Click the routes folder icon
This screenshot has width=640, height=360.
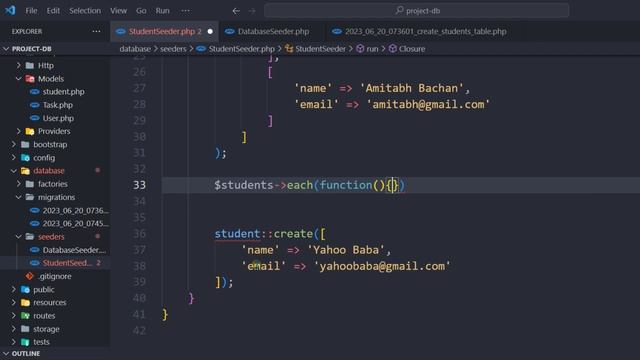25,316
